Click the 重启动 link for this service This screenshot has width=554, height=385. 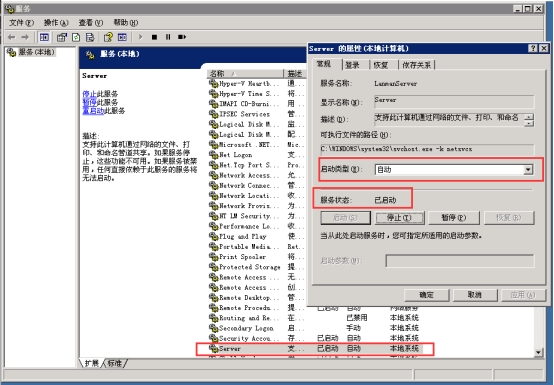coord(93,111)
